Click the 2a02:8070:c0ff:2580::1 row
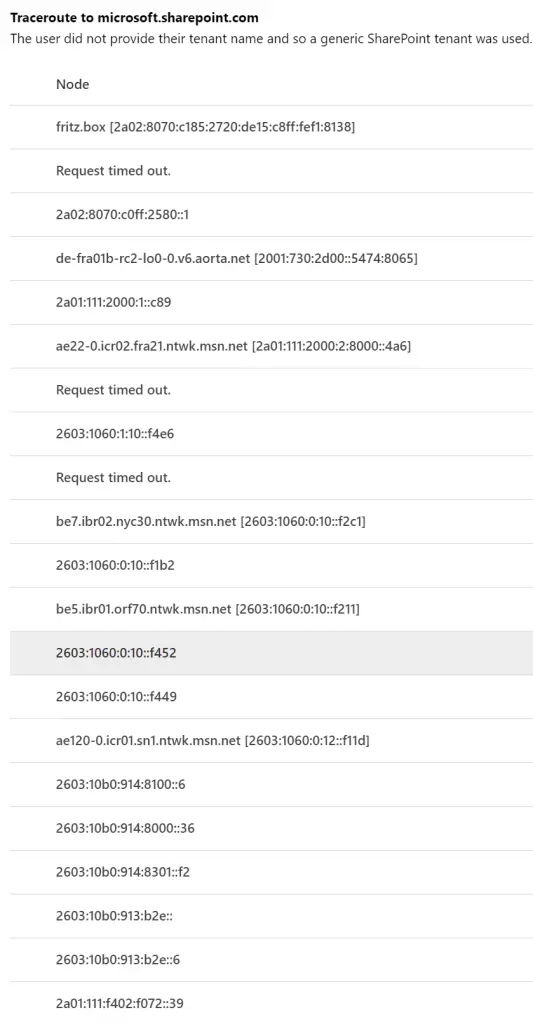533x1024 pixels. point(271,215)
